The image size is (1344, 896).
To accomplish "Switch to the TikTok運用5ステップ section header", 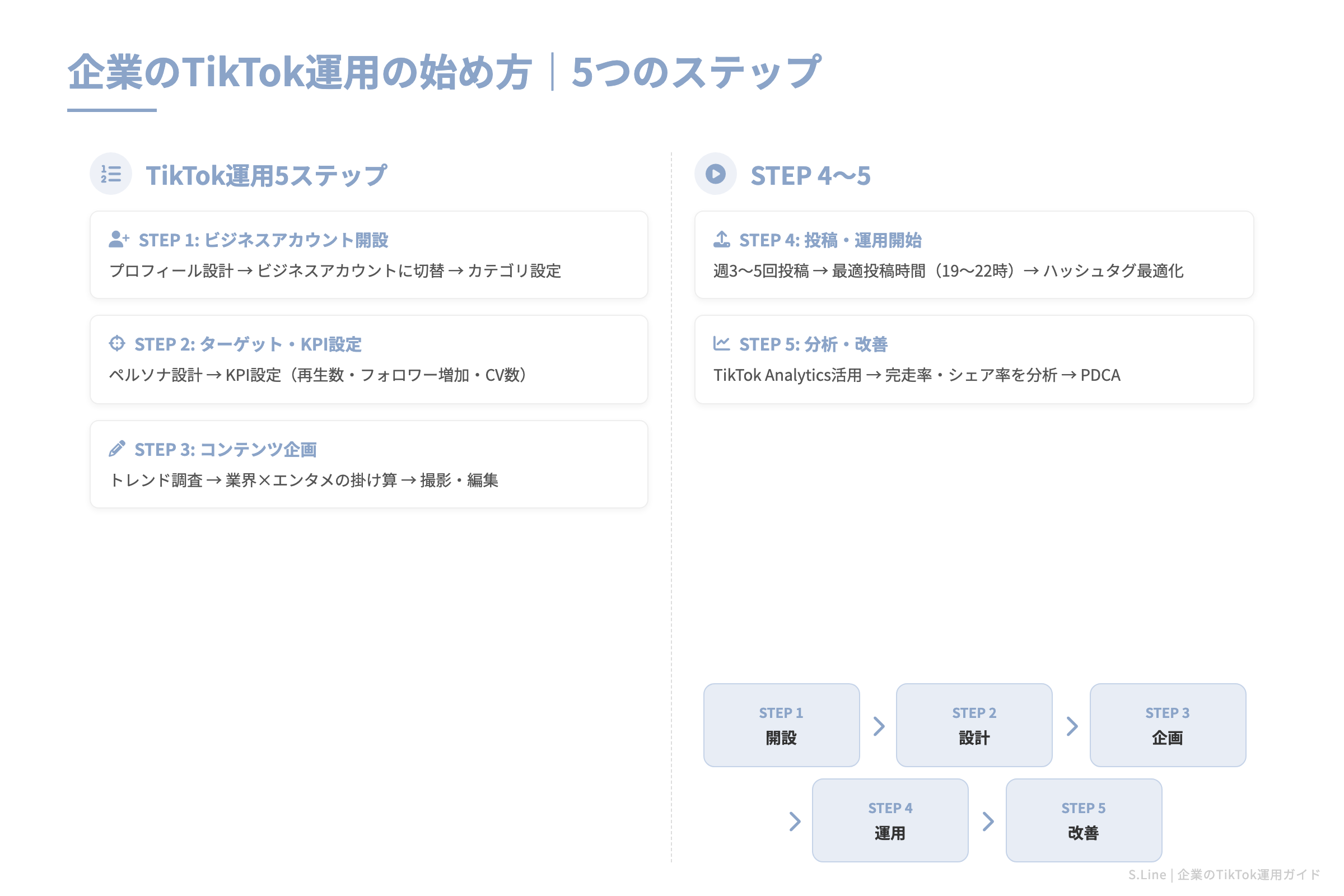I will coord(267,173).
